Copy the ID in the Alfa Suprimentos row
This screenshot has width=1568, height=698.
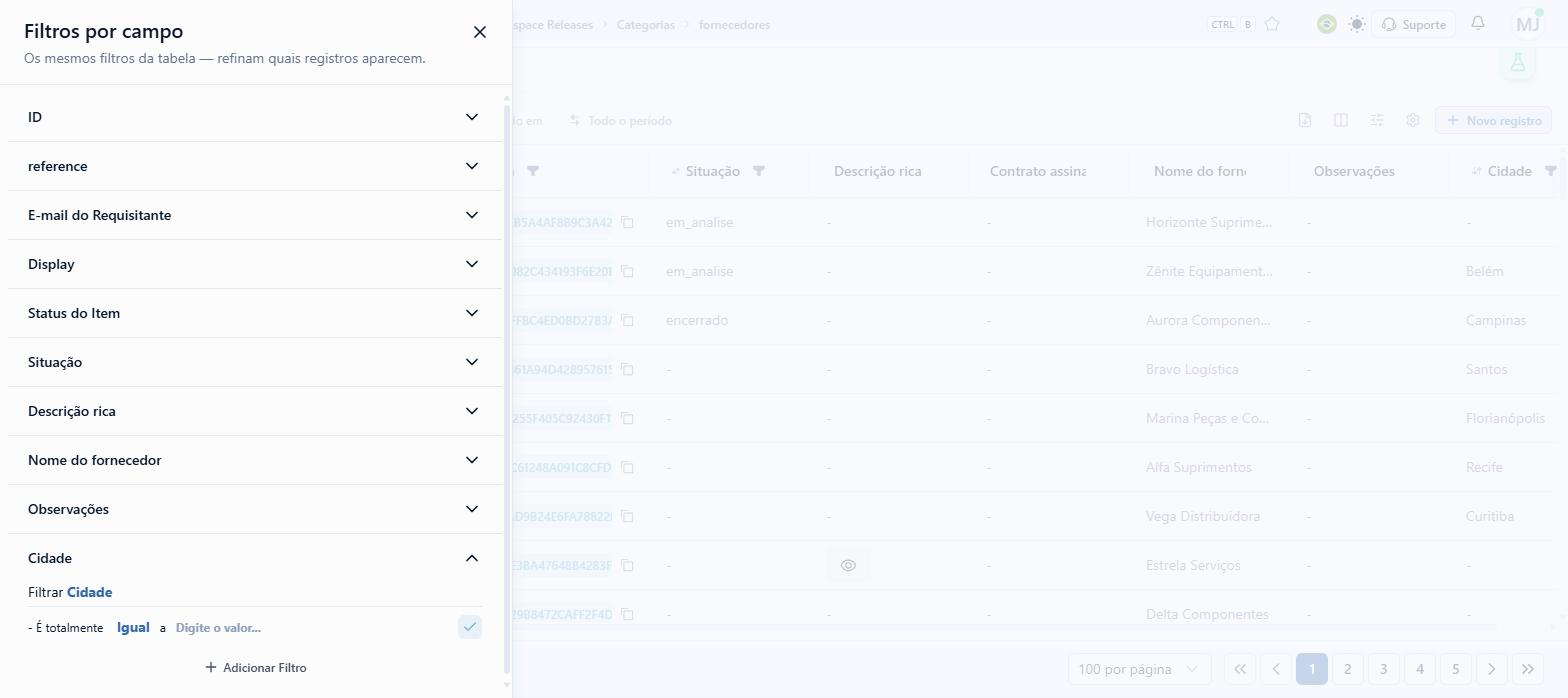click(627, 467)
